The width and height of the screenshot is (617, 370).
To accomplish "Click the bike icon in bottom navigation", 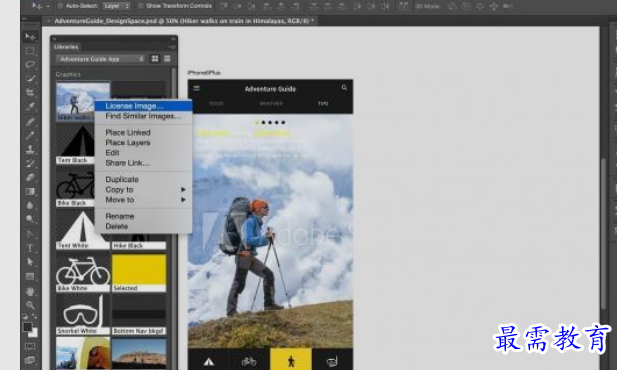I will pos(249,361).
